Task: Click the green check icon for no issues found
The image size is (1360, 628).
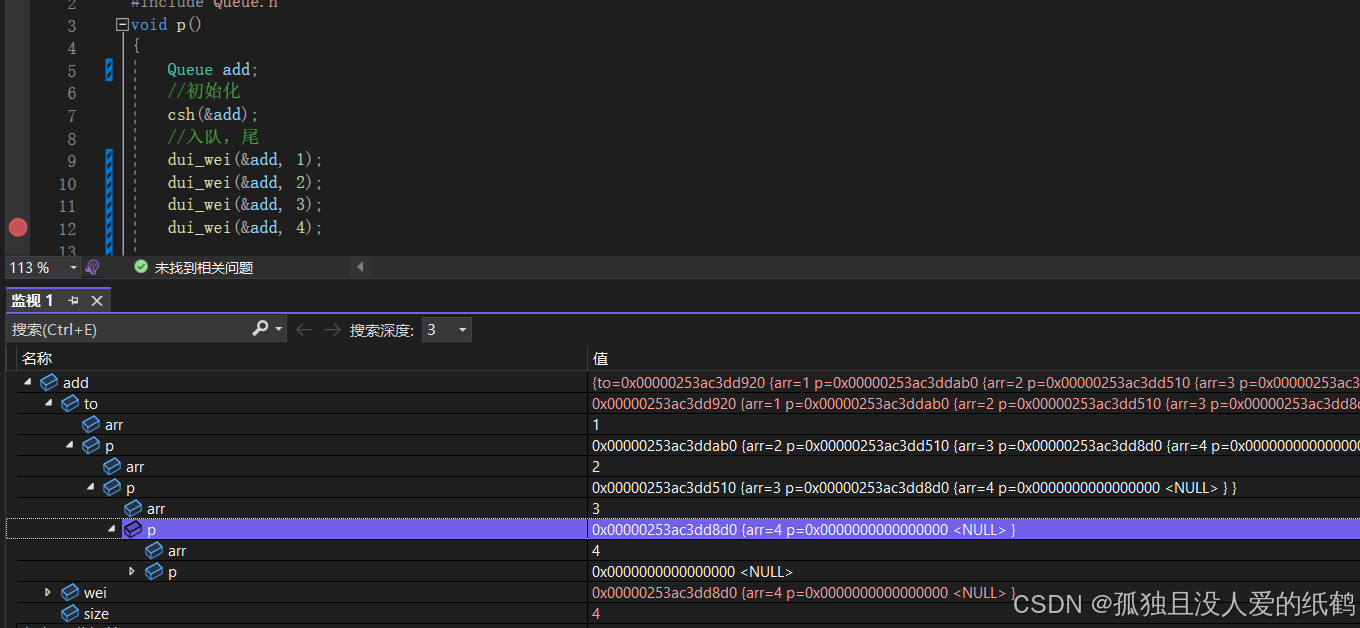Action: click(x=141, y=267)
